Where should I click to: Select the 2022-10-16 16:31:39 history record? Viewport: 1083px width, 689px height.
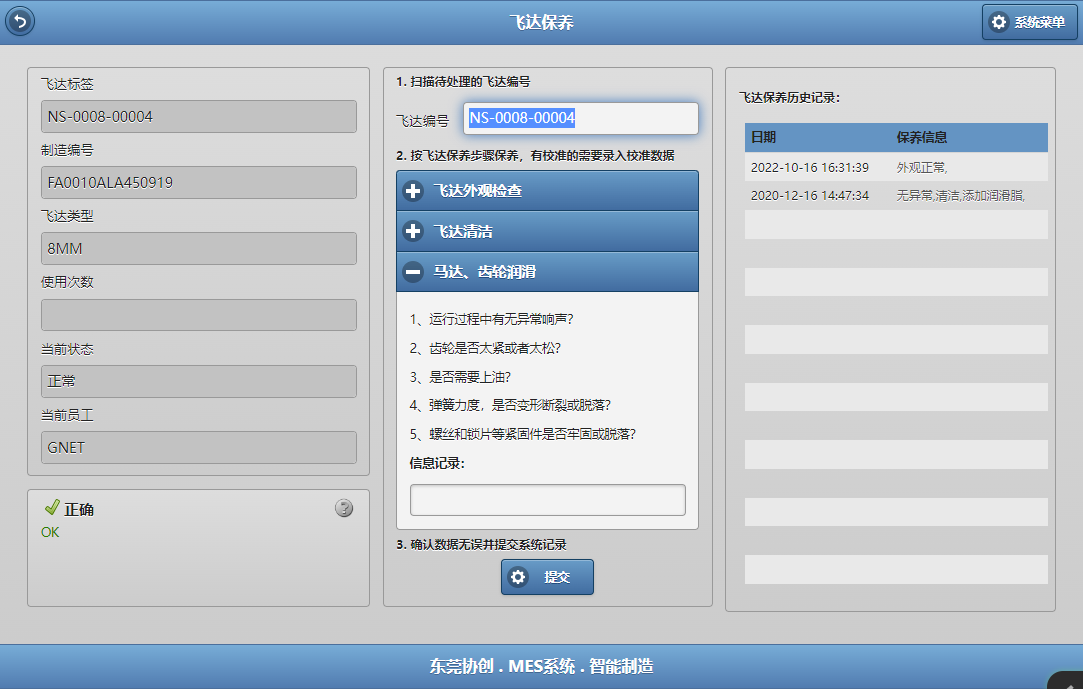click(x=810, y=167)
